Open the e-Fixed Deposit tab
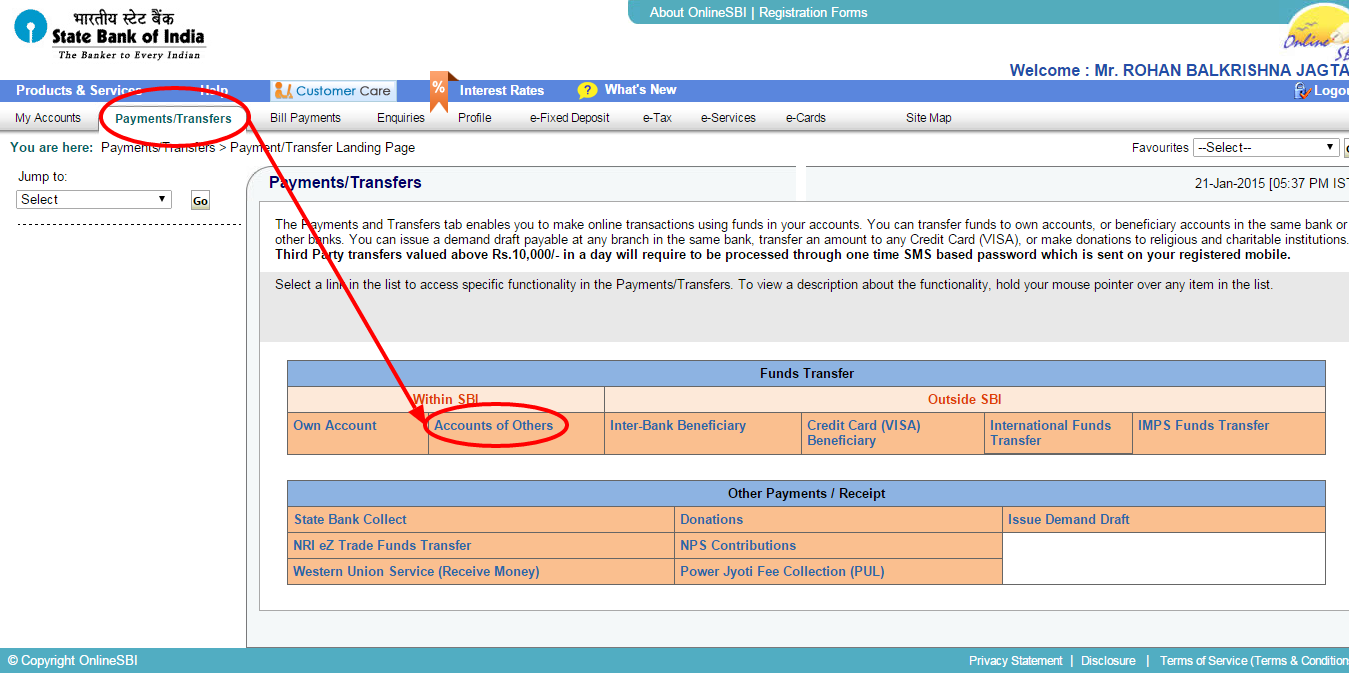Viewport: 1349px width, 688px height. pos(570,118)
